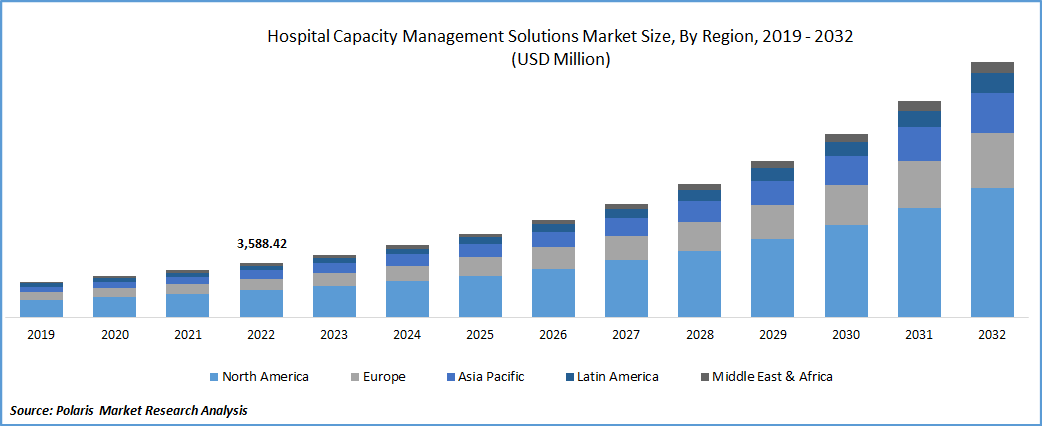Select Europe segment of 2031 bar
Viewport: 1042px width, 426px height.
coord(919,184)
